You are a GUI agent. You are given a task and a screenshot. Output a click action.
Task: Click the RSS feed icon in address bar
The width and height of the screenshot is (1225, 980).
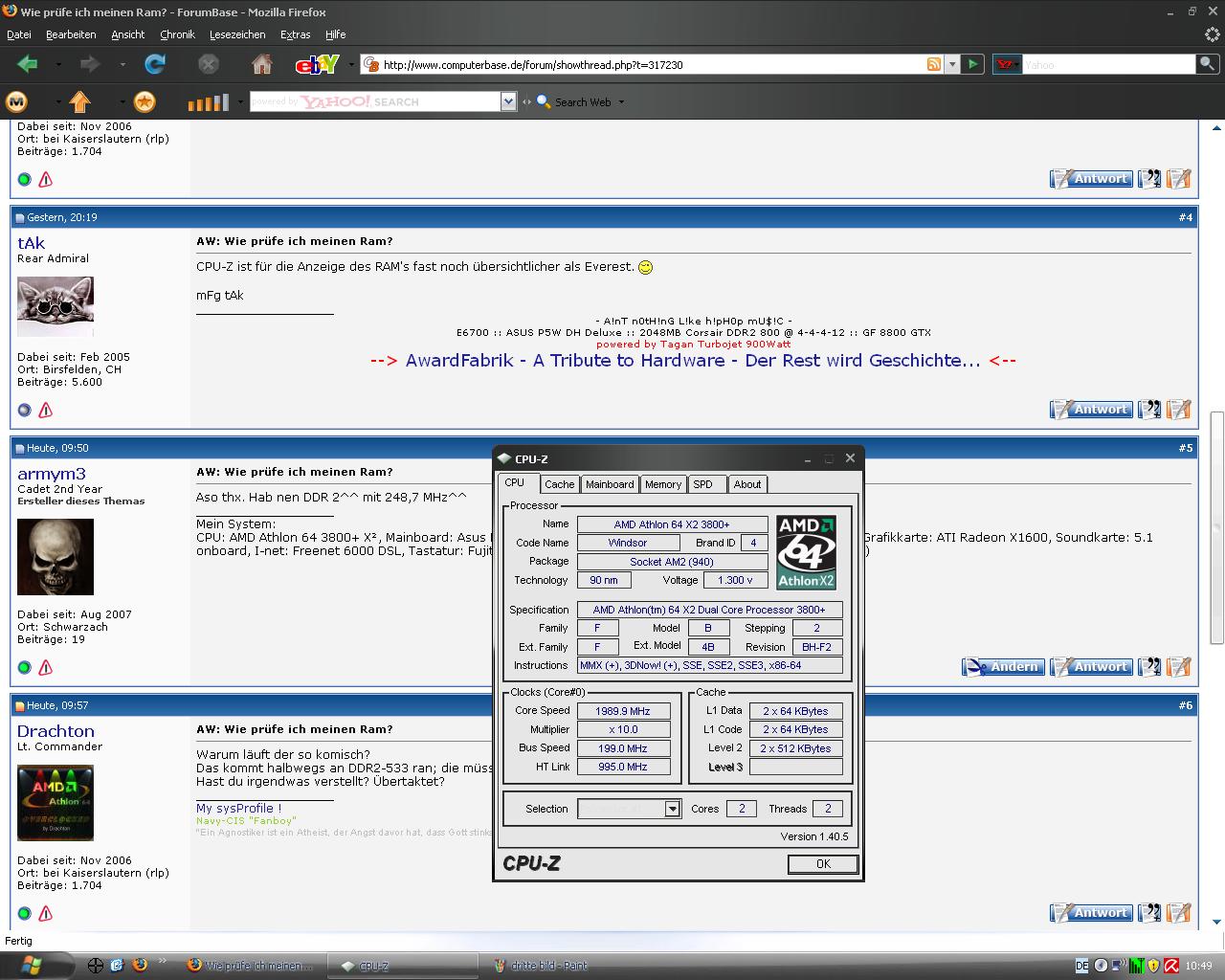pos(933,64)
